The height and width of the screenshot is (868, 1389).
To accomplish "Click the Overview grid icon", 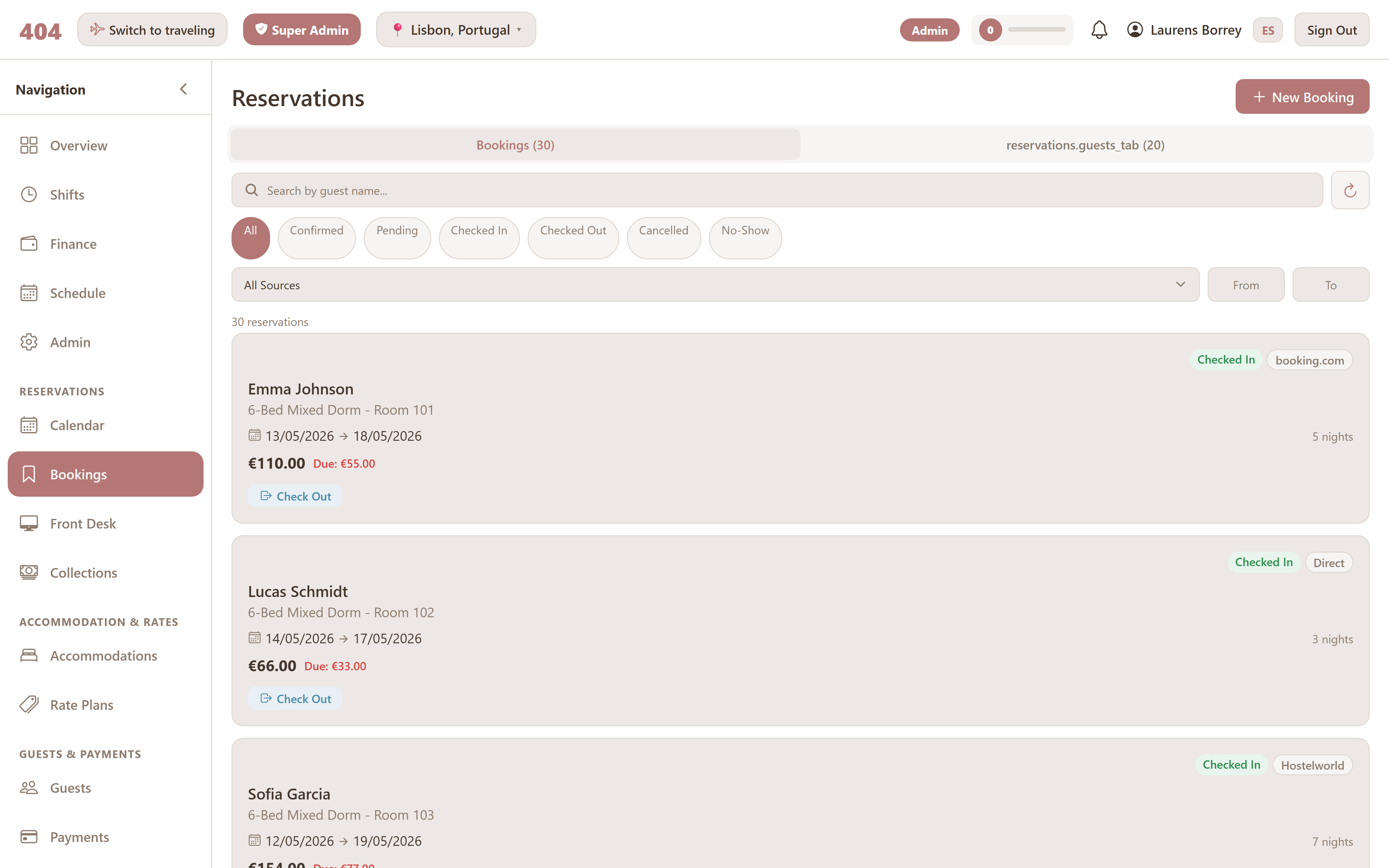I will point(29,145).
